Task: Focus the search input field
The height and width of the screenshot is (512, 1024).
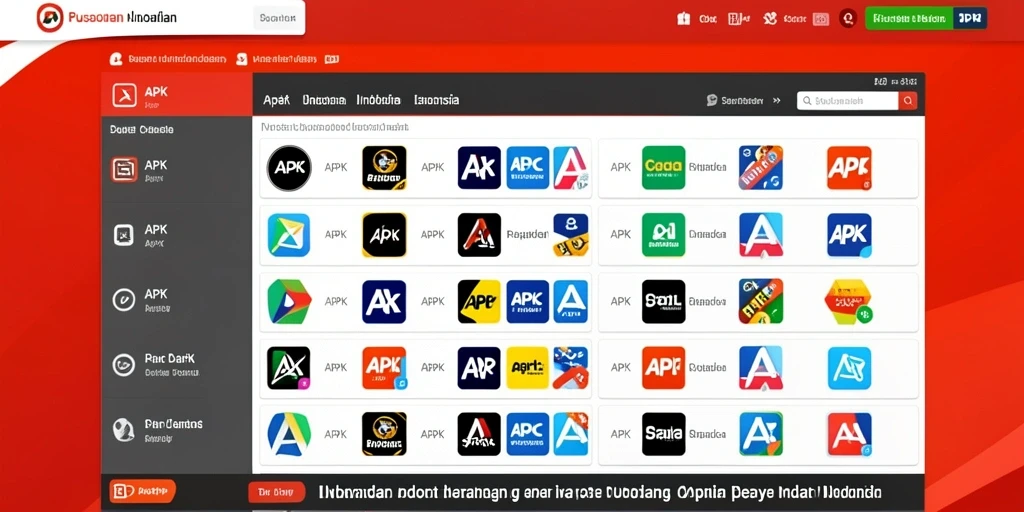Action: tap(848, 101)
